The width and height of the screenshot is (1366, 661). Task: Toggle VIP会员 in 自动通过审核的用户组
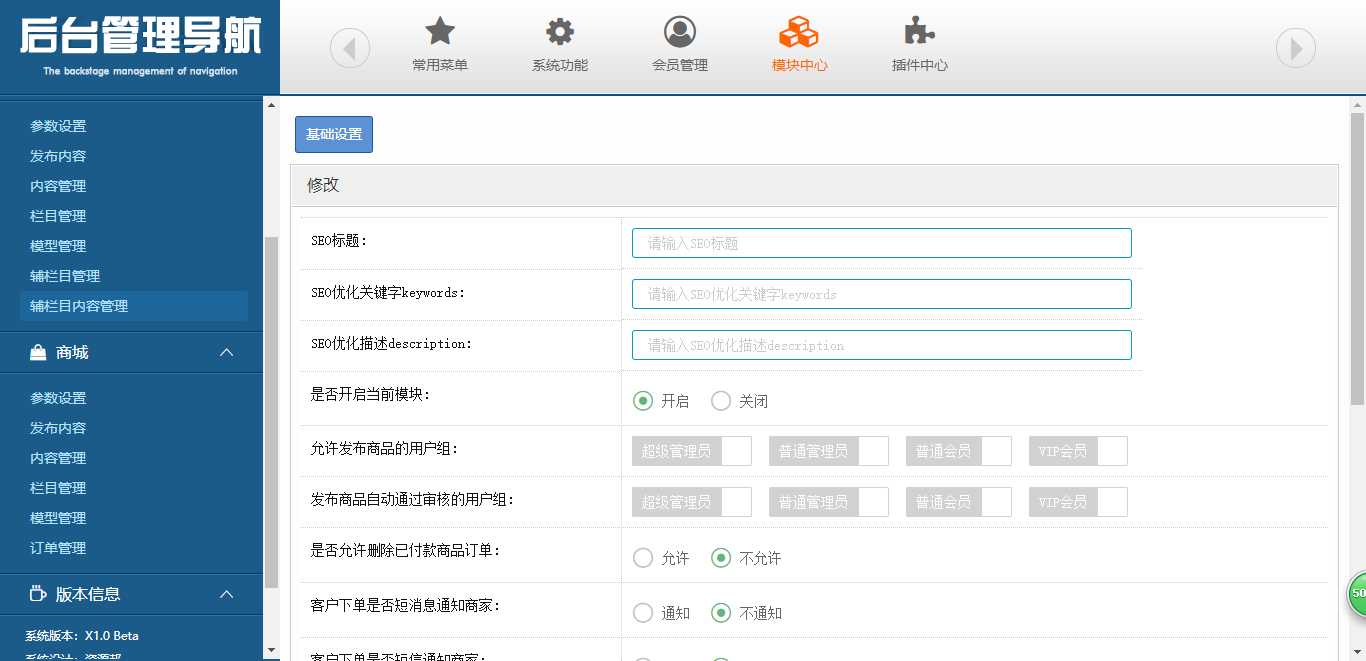tap(1078, 502)
